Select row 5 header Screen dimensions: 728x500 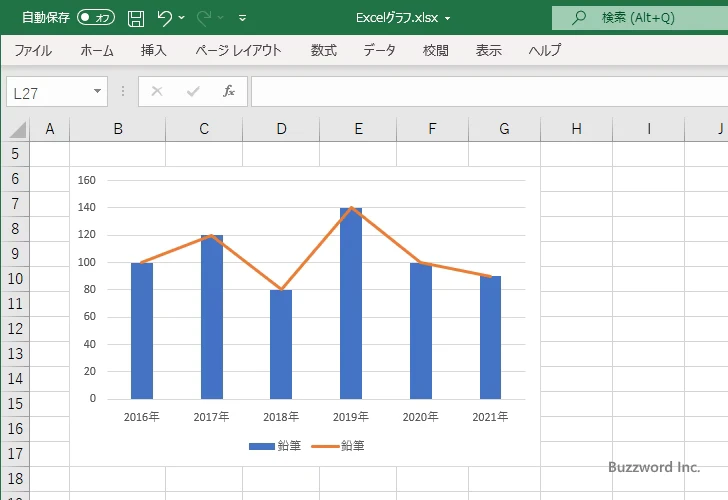click(15, 154)
